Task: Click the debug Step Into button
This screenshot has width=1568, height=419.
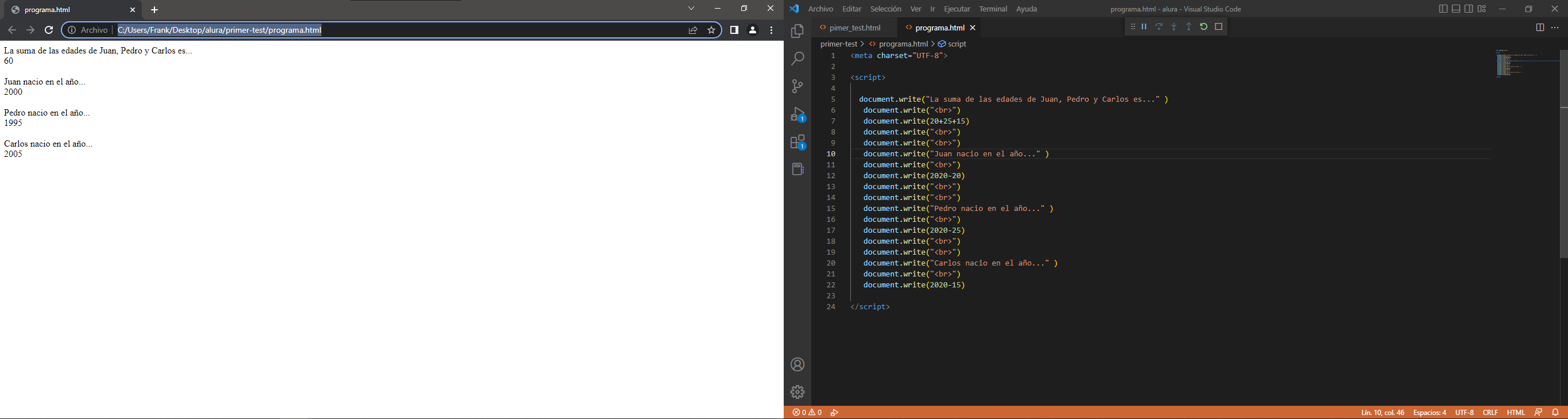Action: click(x=1174, y=27)
